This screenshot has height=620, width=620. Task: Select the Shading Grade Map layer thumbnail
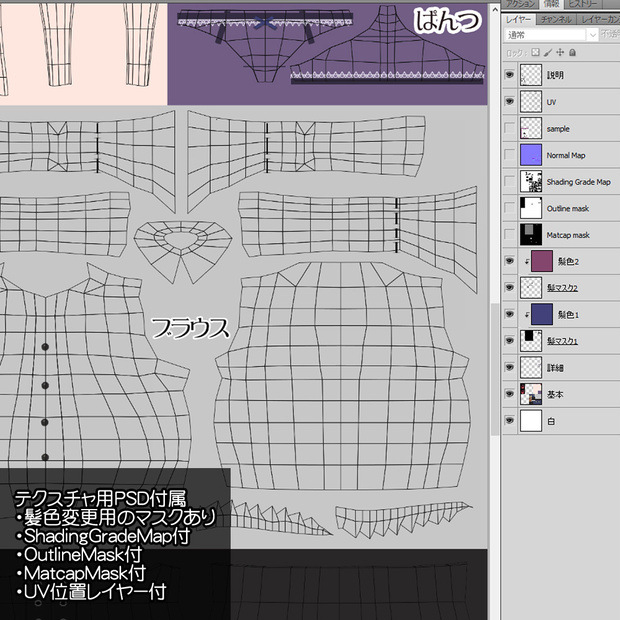[531, 181]
